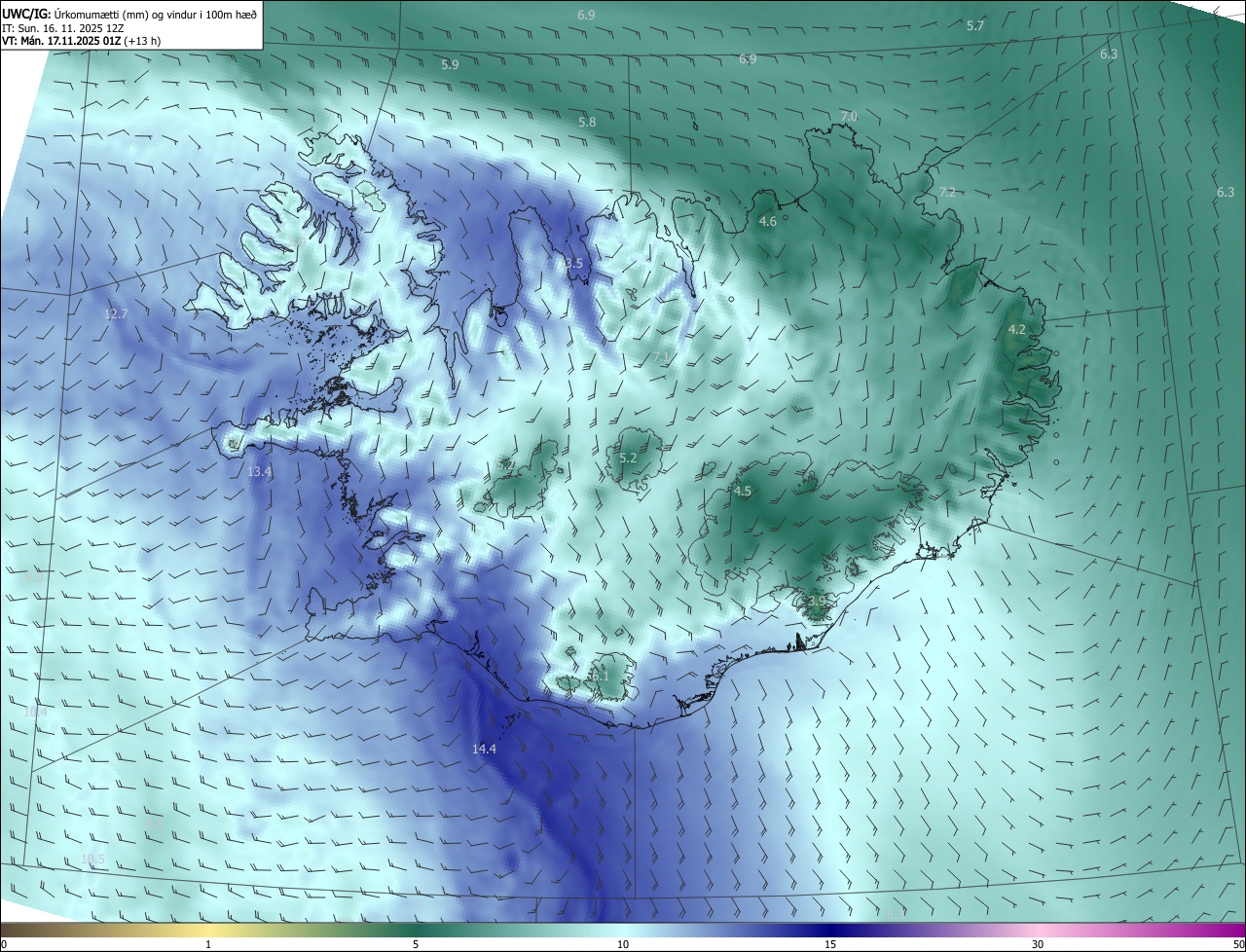
Task: Click the 0 tick on the color scale
Action: (4, 945)
